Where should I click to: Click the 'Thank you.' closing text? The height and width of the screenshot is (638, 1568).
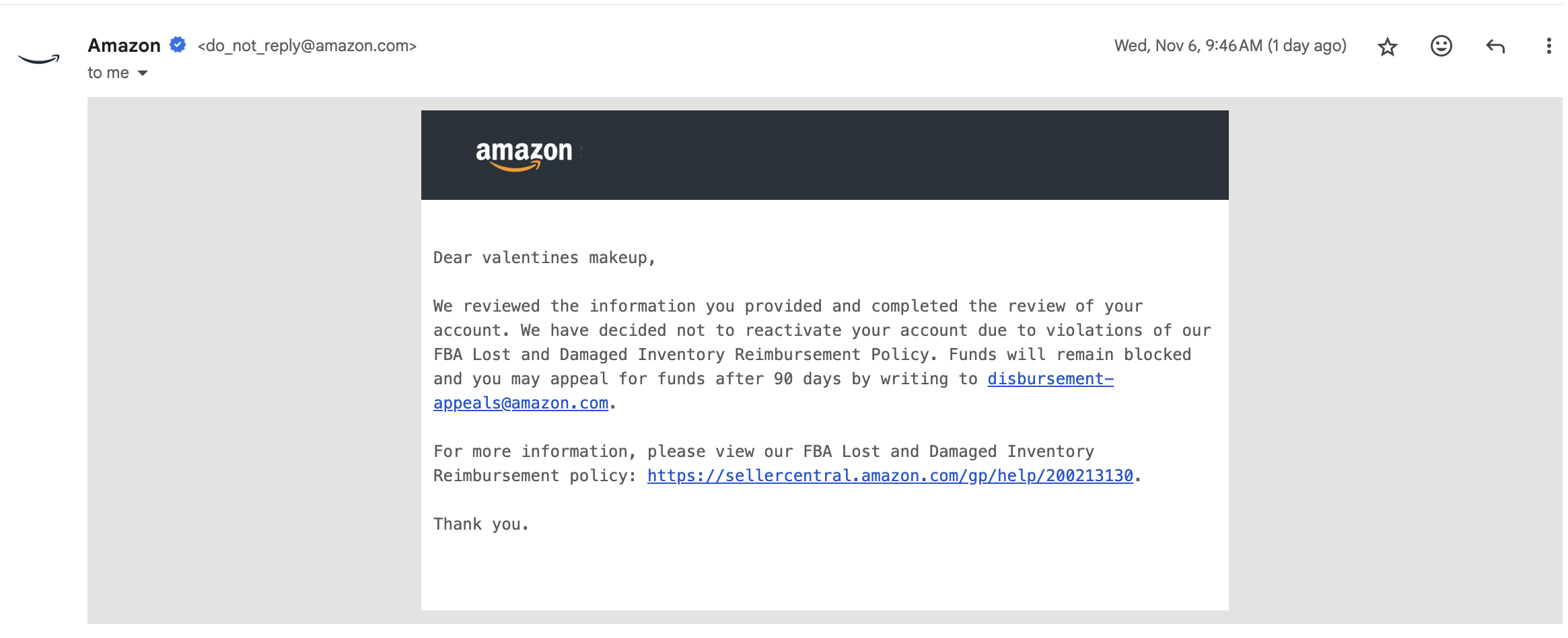click(481, 524)
